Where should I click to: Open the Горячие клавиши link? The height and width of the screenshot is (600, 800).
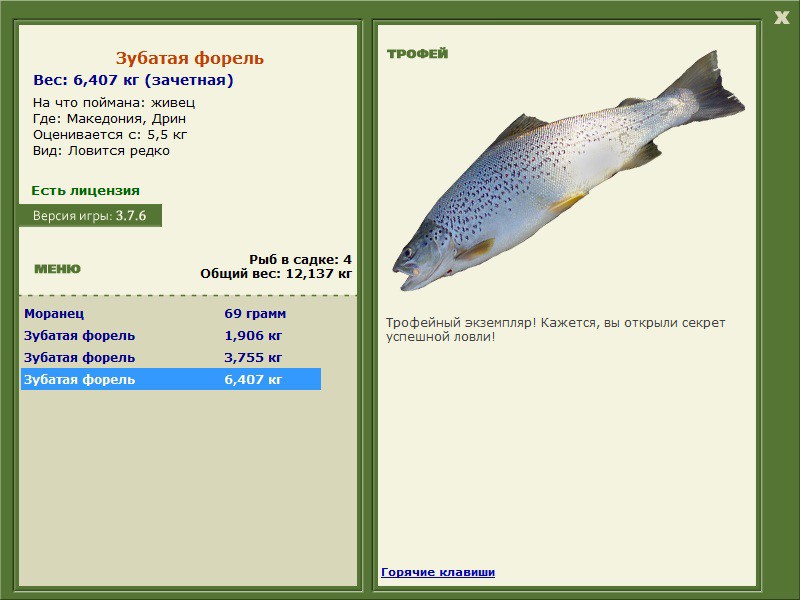(x=438, y=572)
